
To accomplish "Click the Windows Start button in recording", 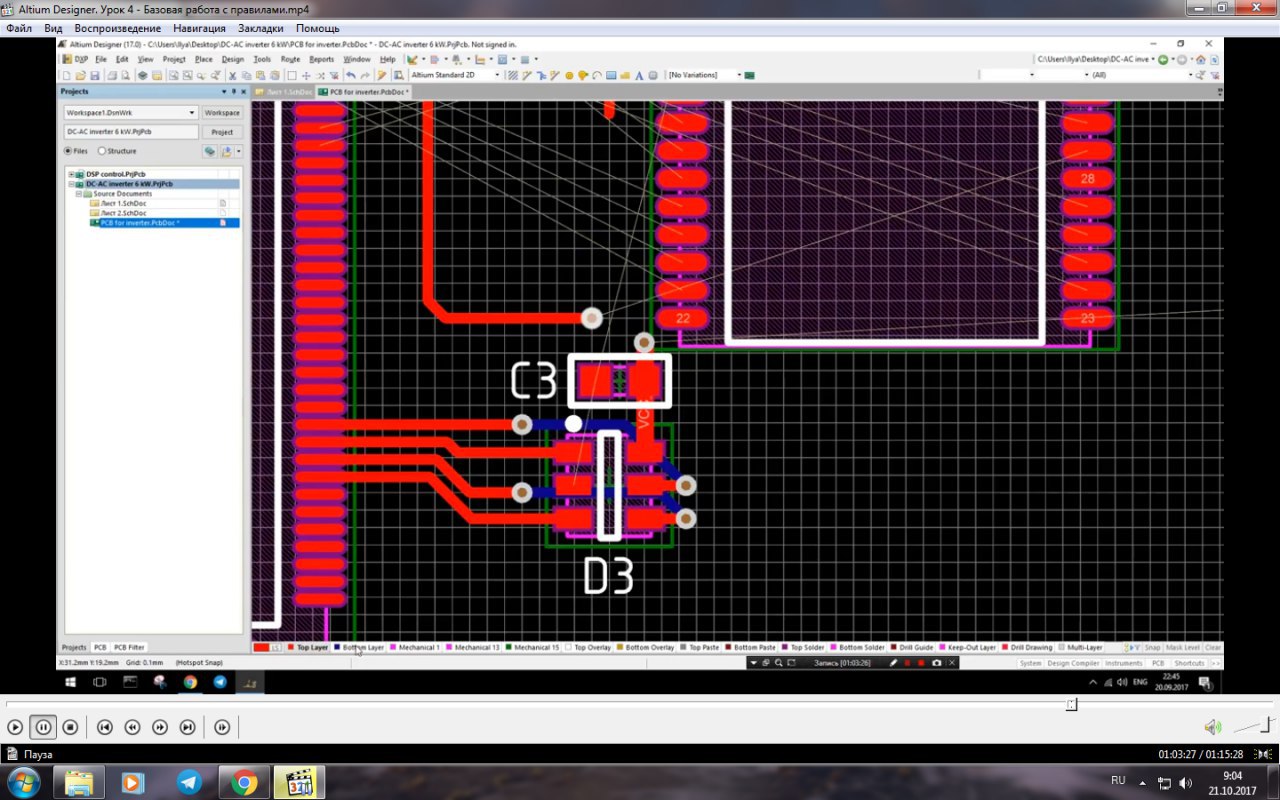I will tap(70, 682).
